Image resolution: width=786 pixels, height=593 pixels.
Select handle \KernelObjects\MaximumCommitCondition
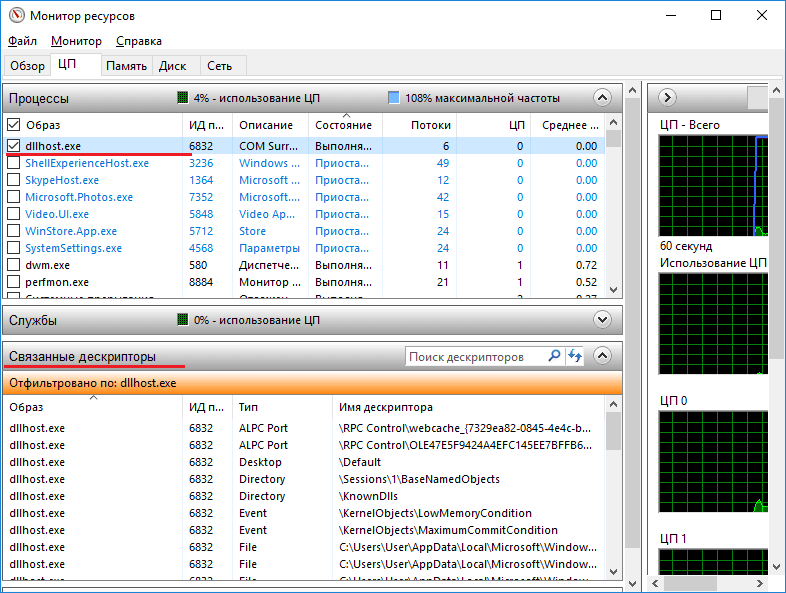point(304,530)
